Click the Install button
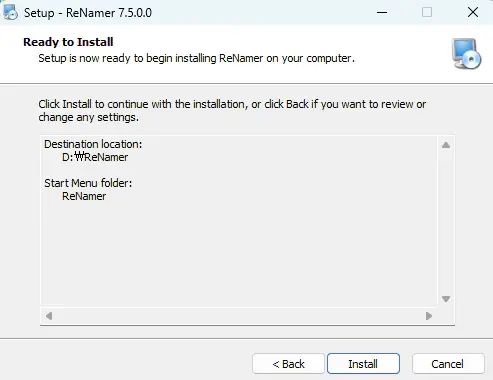Screen dimensions: 493x380 pos(363,364)
